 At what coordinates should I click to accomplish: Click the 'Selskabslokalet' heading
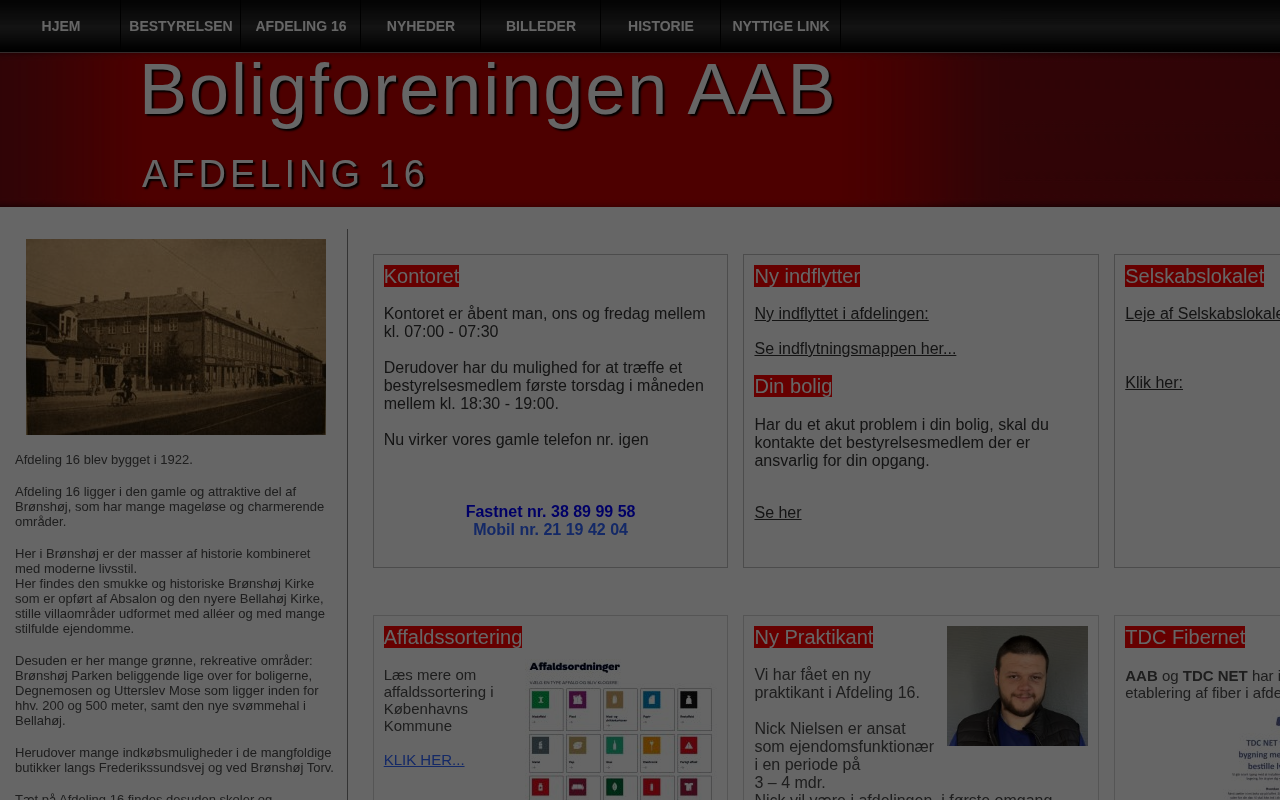tap(1194, 276)
